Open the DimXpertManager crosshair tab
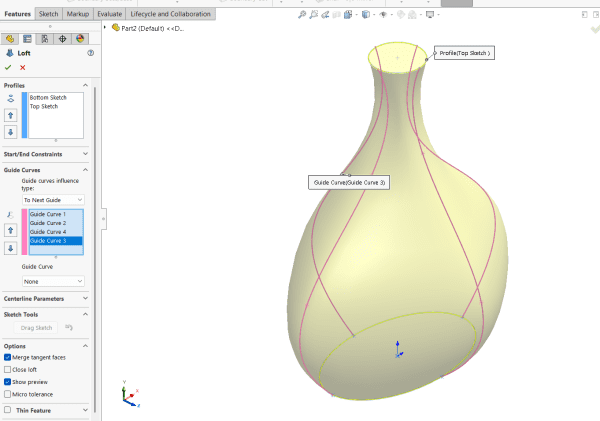The width and height of the screenshot is (600, 421). 63,38
